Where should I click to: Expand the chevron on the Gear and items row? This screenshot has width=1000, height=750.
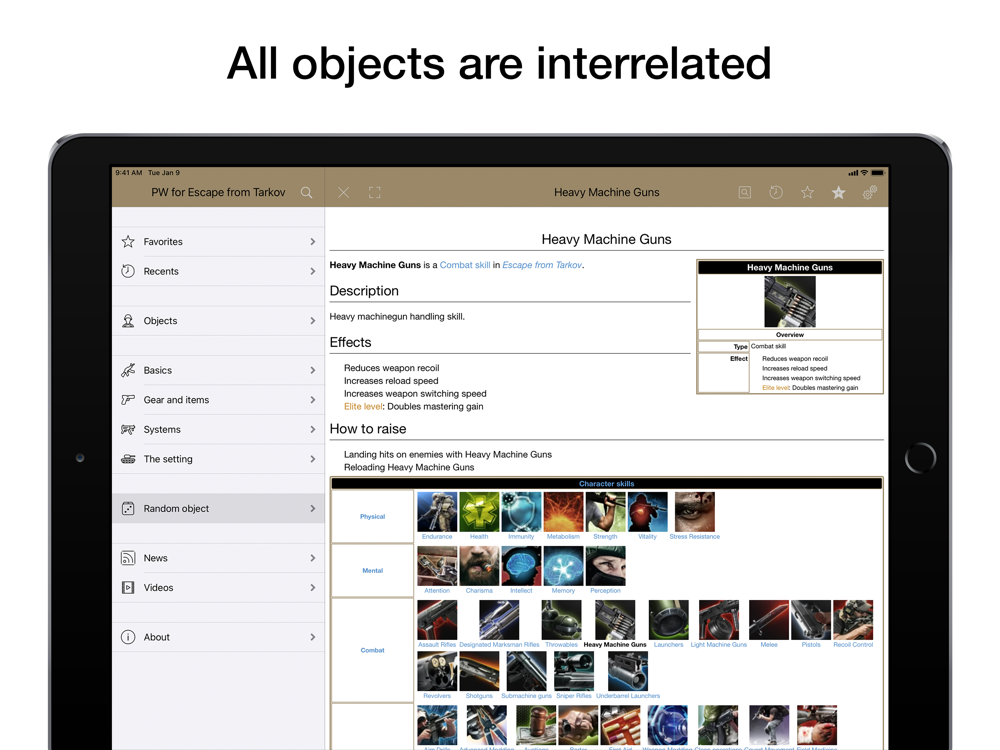click(x=312, y=400)
